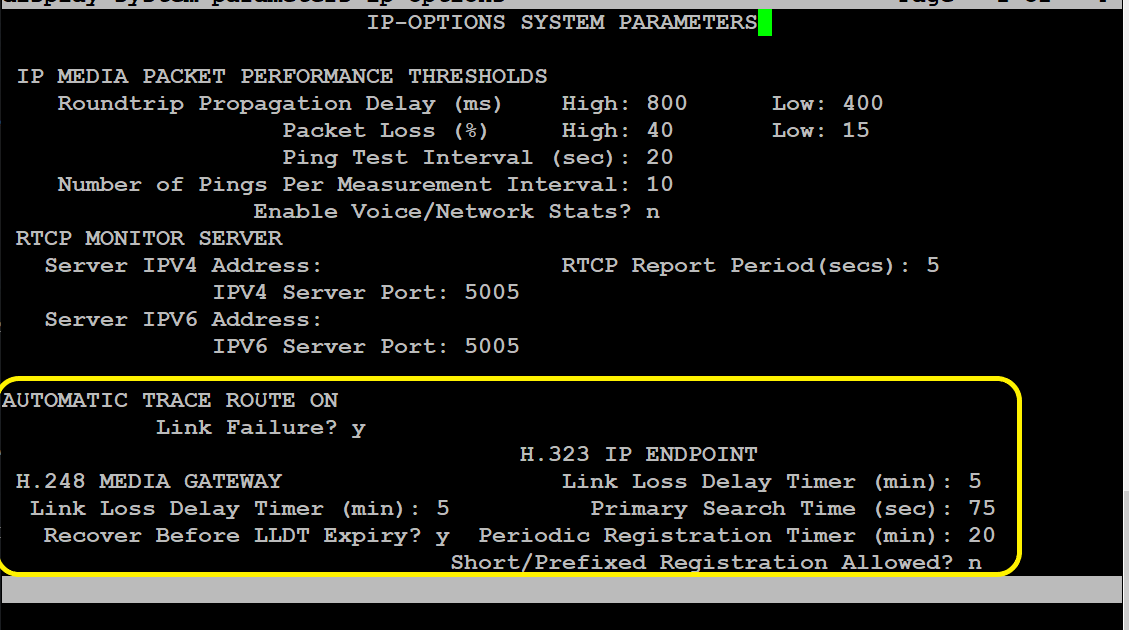Toggle Short/Prefixed Registration Allowed n field
The height and width of the screenshot is (630, 1129).
pos(975,563)
